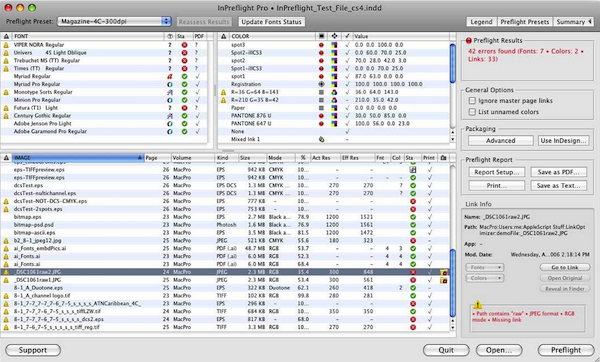Open the Colors dropdown in Link Info
Image resolution: width=600 pixels, height=362 pixels.
(484, 278)
